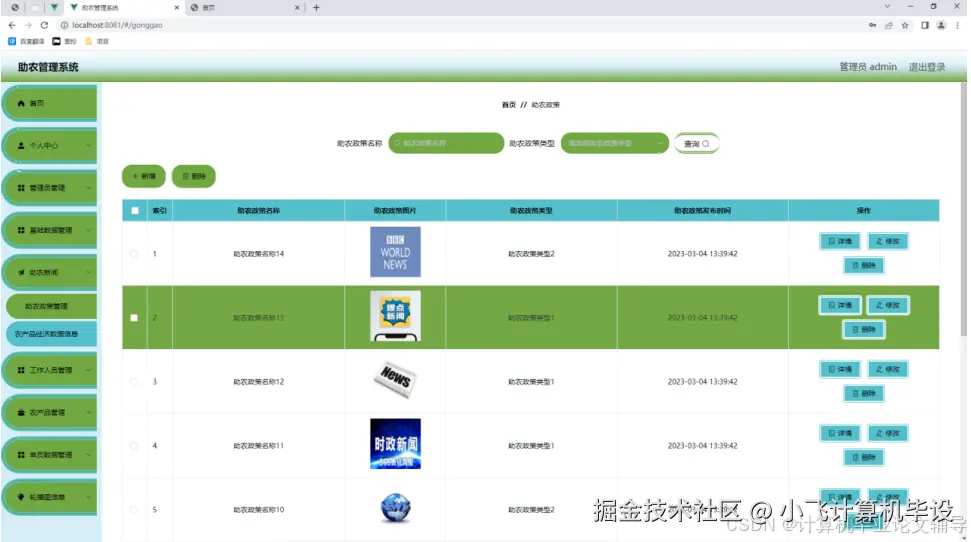This screenshot has height=542, width=971.
Task: Click the 助农新闻 paper-plane icon
Action: pyautogui.click(x=21, y=273)
